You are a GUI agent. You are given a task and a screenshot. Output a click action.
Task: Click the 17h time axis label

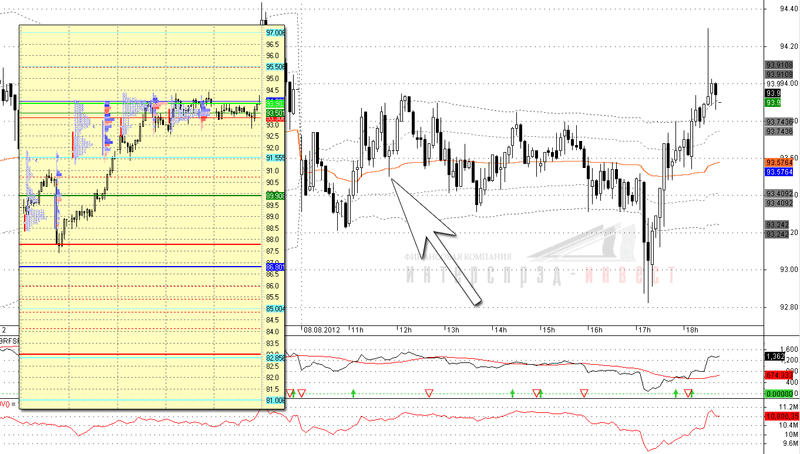point(644,330)
